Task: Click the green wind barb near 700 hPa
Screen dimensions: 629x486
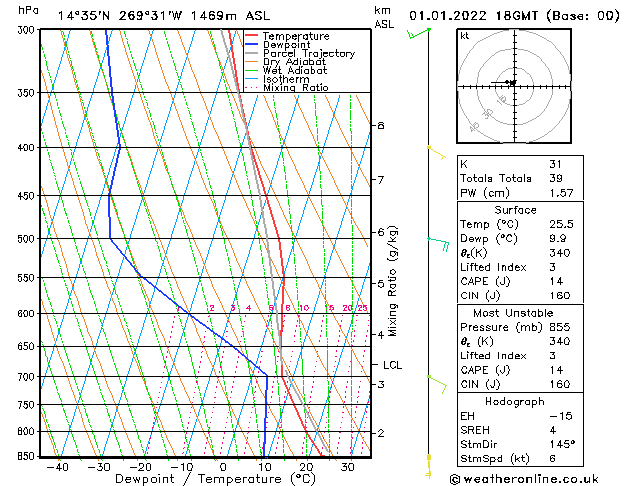Action: coord(436,379)
